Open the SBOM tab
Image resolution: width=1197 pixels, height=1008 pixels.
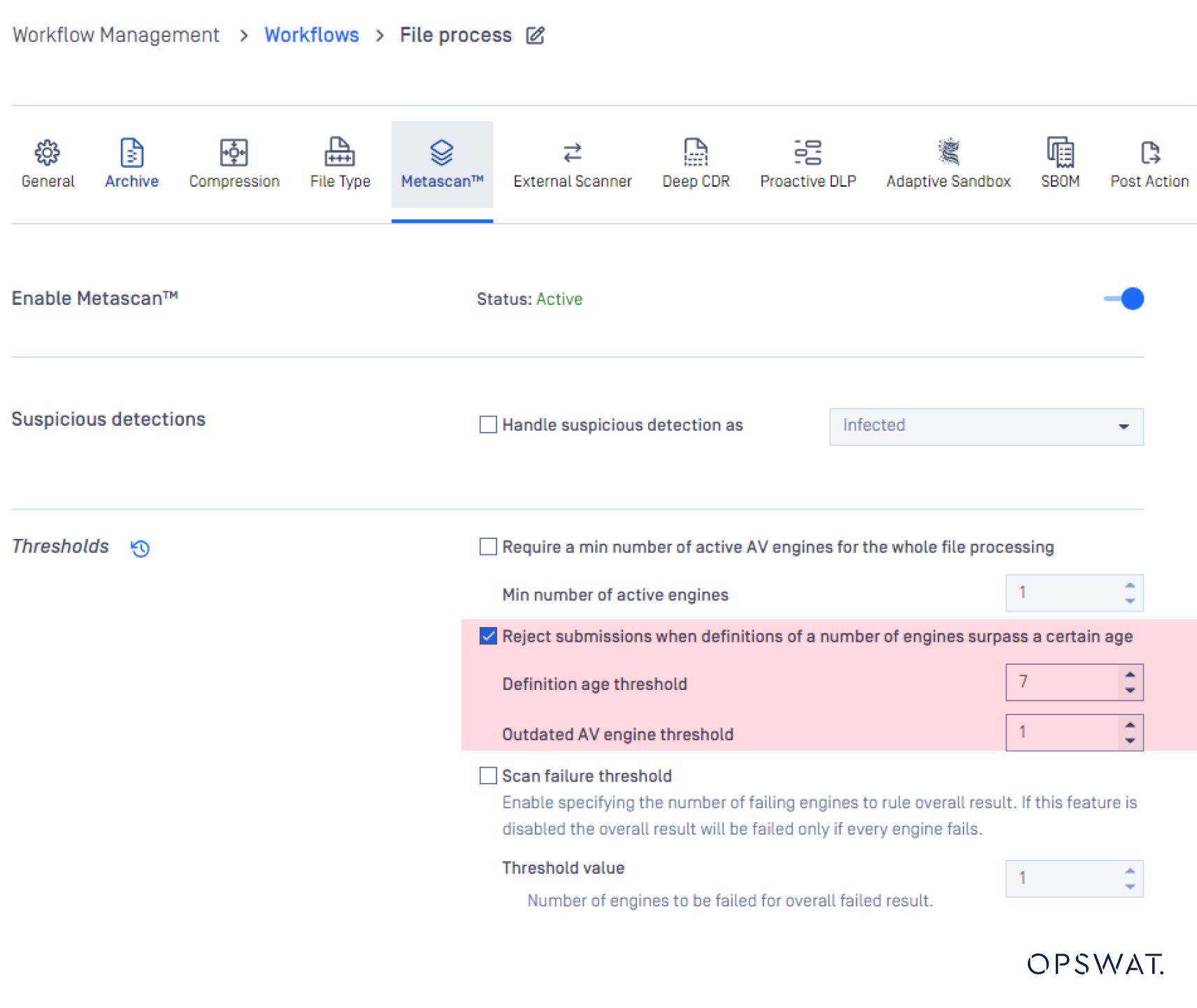pos(1059,152)
